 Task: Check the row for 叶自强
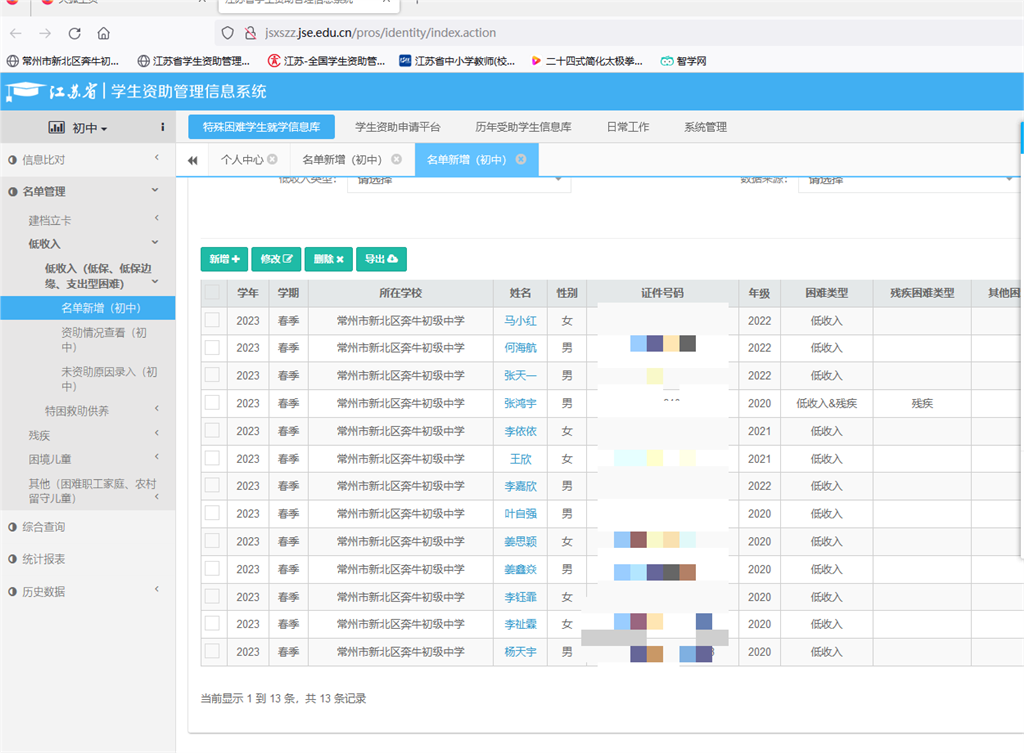[212, 513]
